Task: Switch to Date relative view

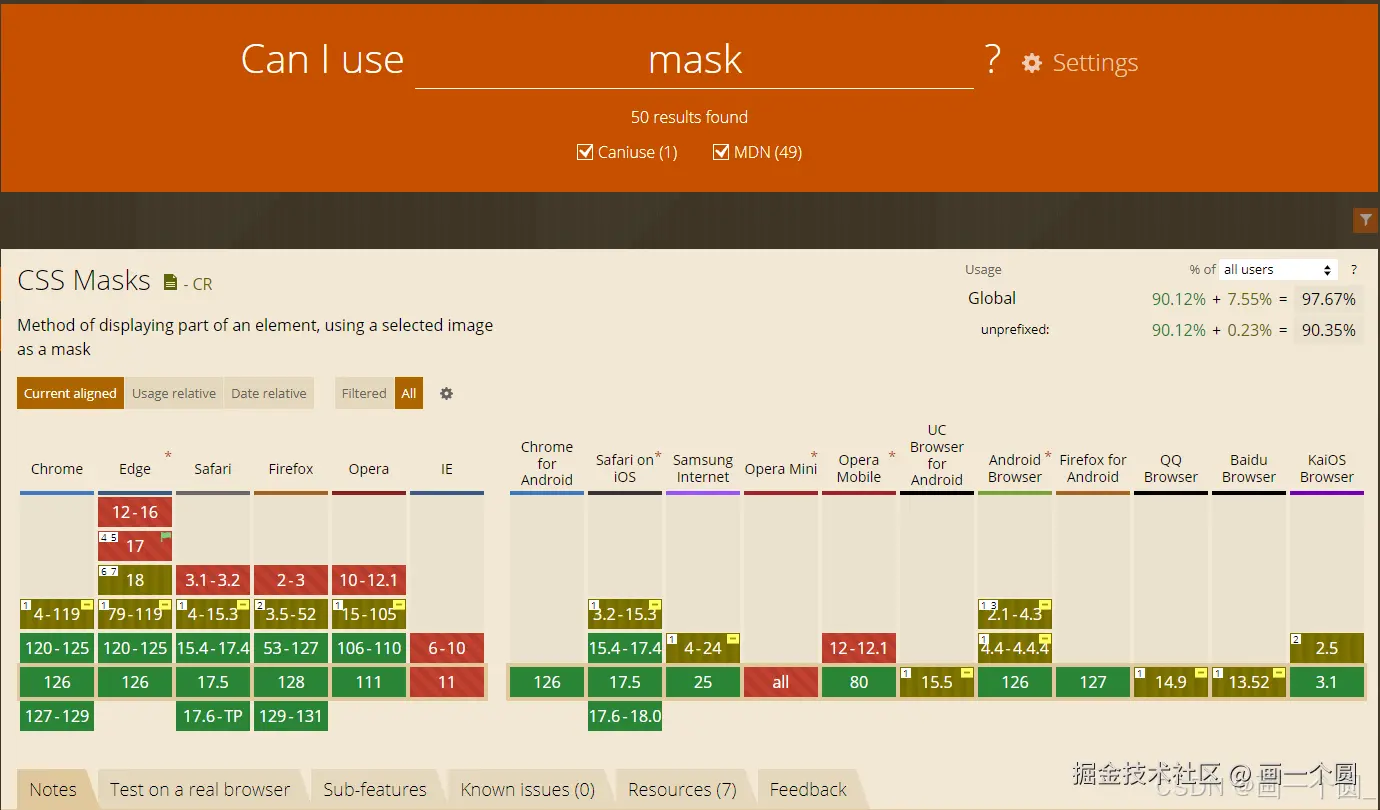Action: [x=269, y=393]
